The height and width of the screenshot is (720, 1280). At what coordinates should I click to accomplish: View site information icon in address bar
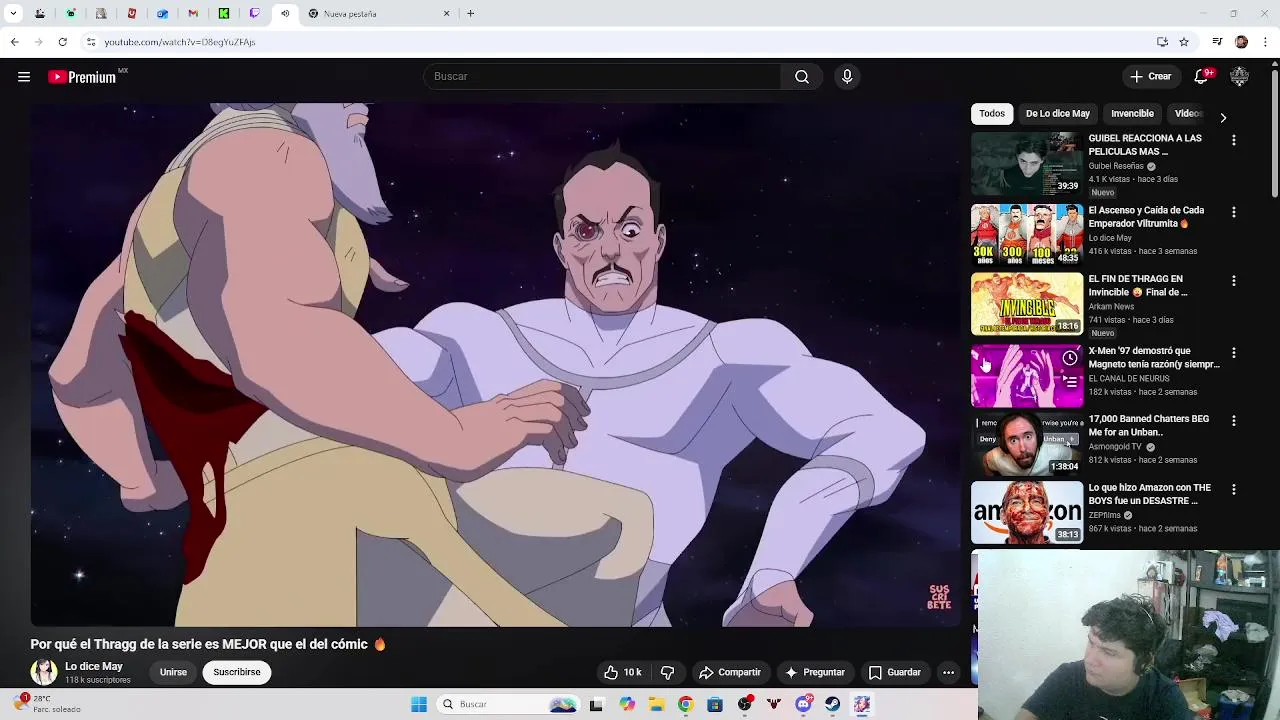click(90, 42)
